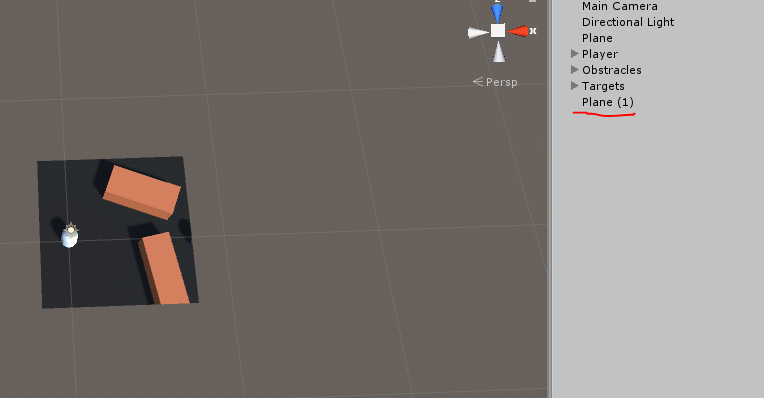The height and width of the screenshot is (398, 764).
Task: Select Directional Light in the hierarchy
Action: pos(628,22)
